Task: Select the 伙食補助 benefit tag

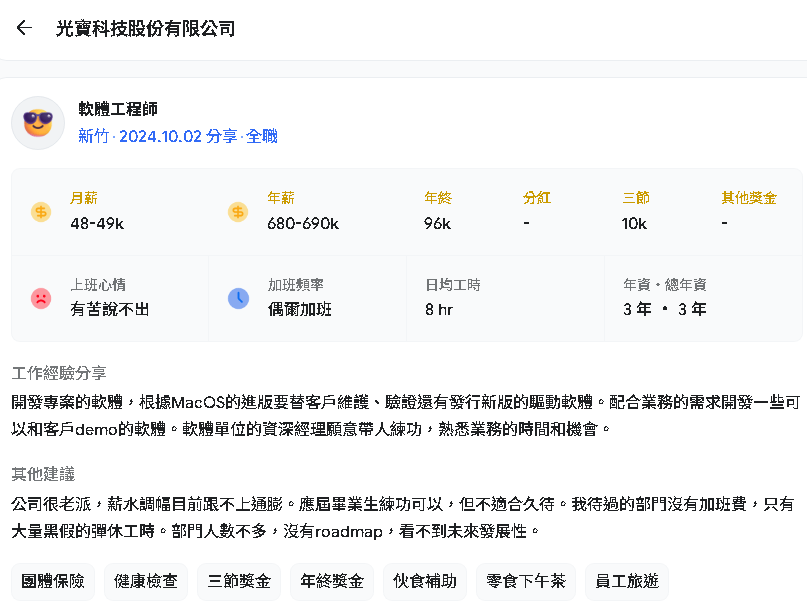Action: pos(425,582)
